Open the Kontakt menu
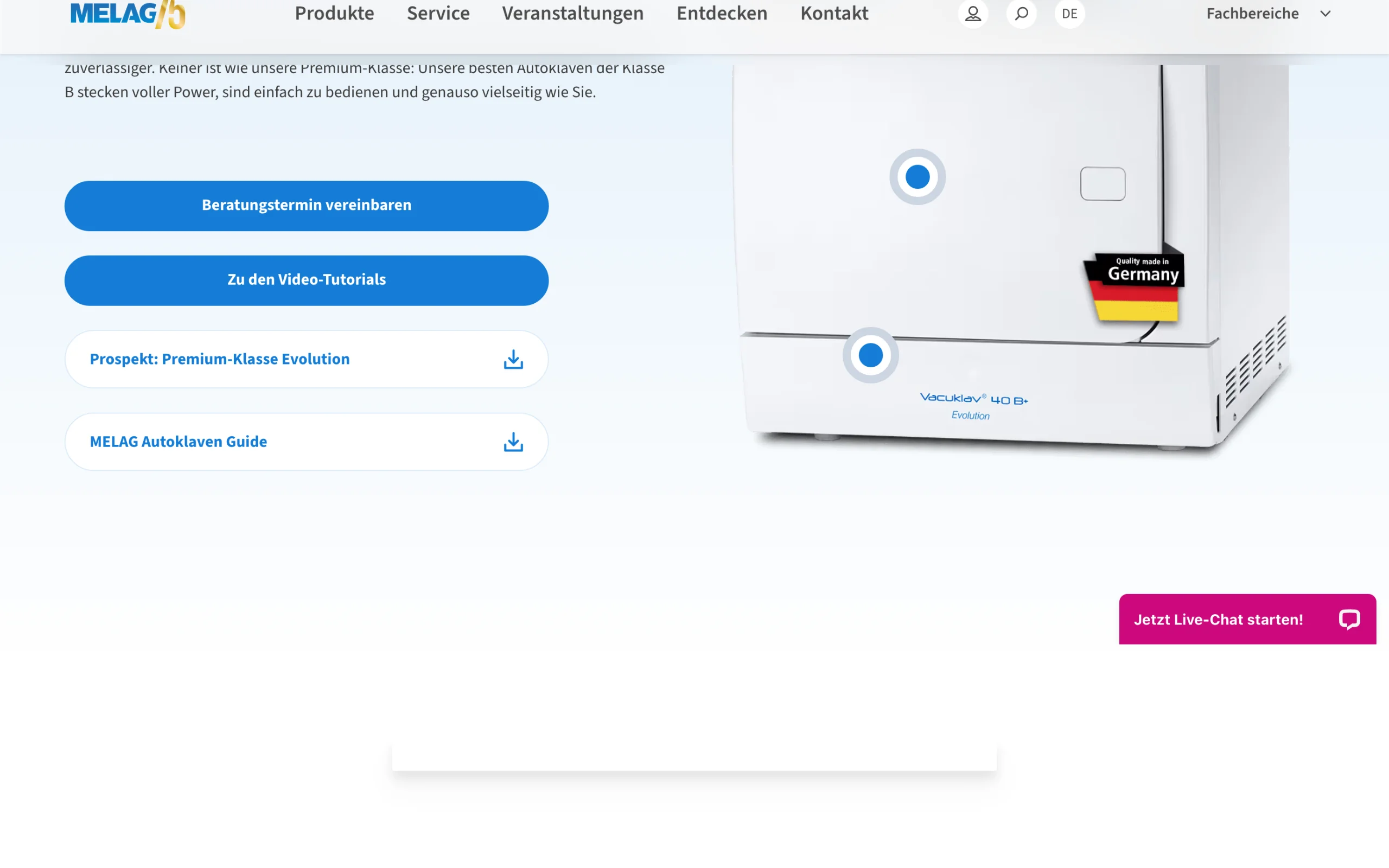 click(x=834, y=13)
